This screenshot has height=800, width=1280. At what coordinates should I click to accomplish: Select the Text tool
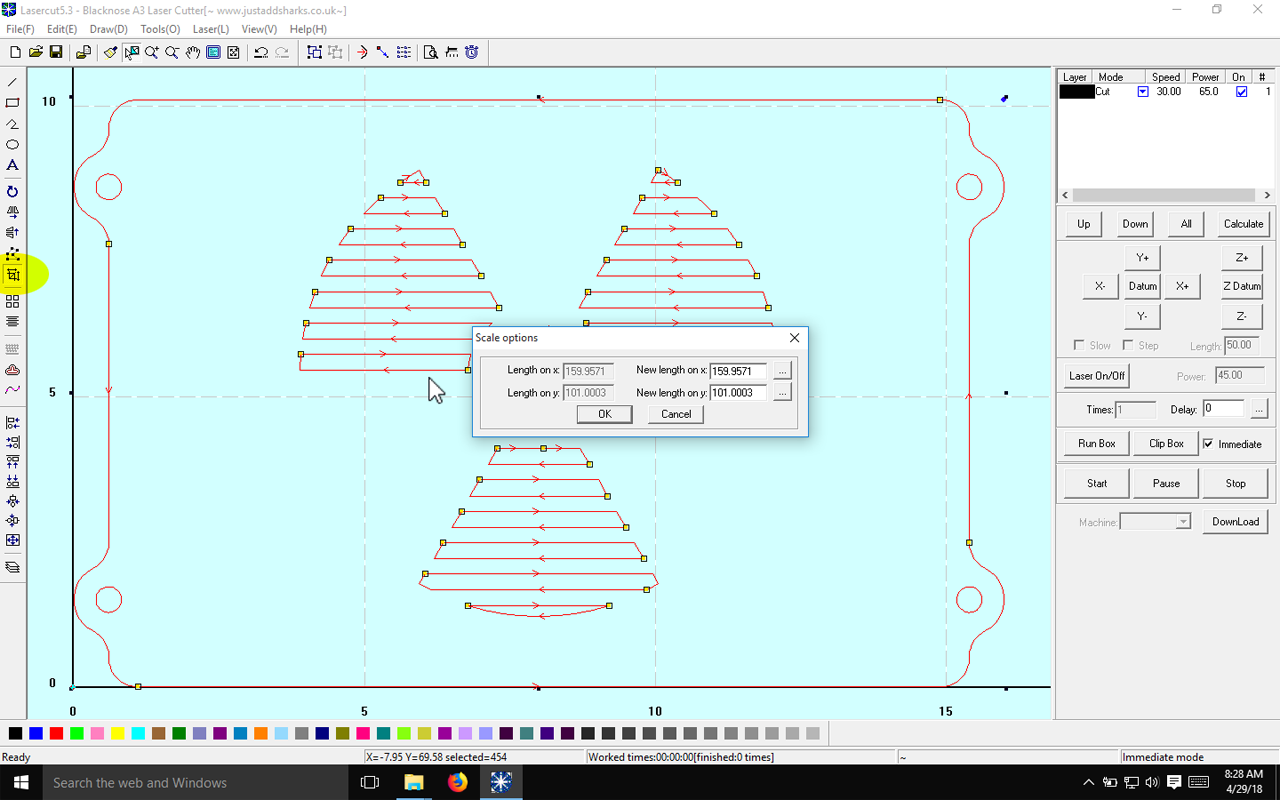(x=12, y=165)
